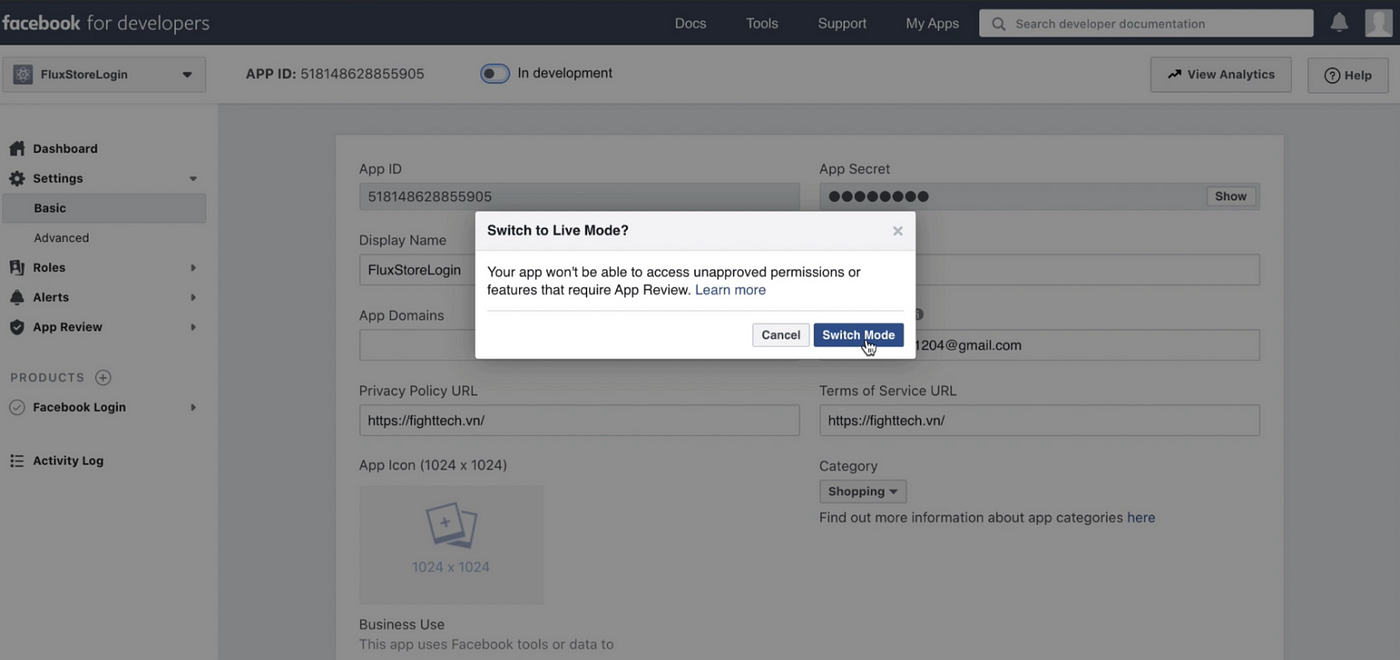The width and height of the screenshot is (1400, 660).
Task: Click the Privacy Policy URL field
Action: click(579, 420)
